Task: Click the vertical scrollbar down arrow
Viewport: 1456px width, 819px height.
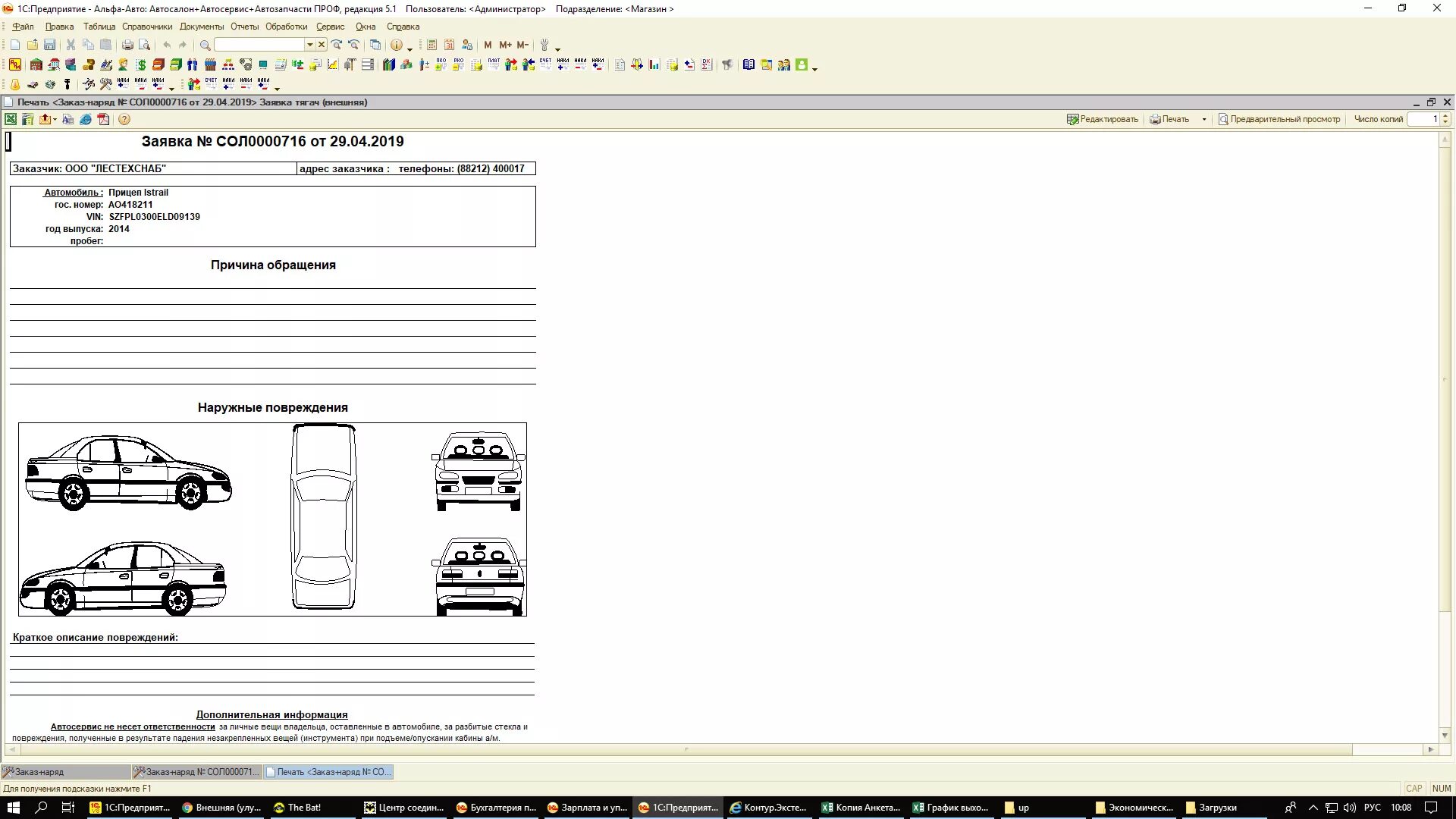Action: click(x=1445, y=735)
